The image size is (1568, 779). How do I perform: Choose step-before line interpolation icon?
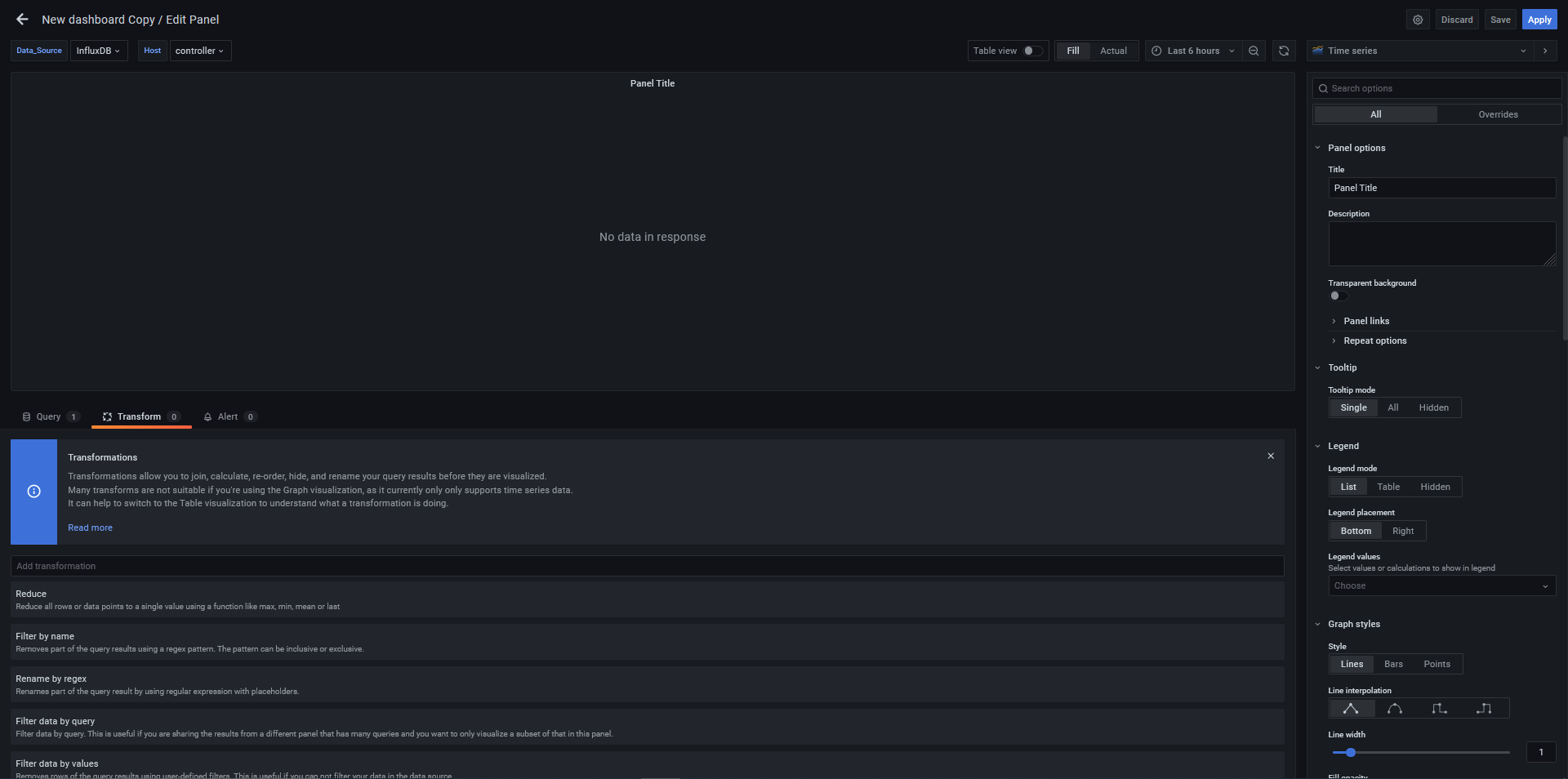(x=1439, y=708)
